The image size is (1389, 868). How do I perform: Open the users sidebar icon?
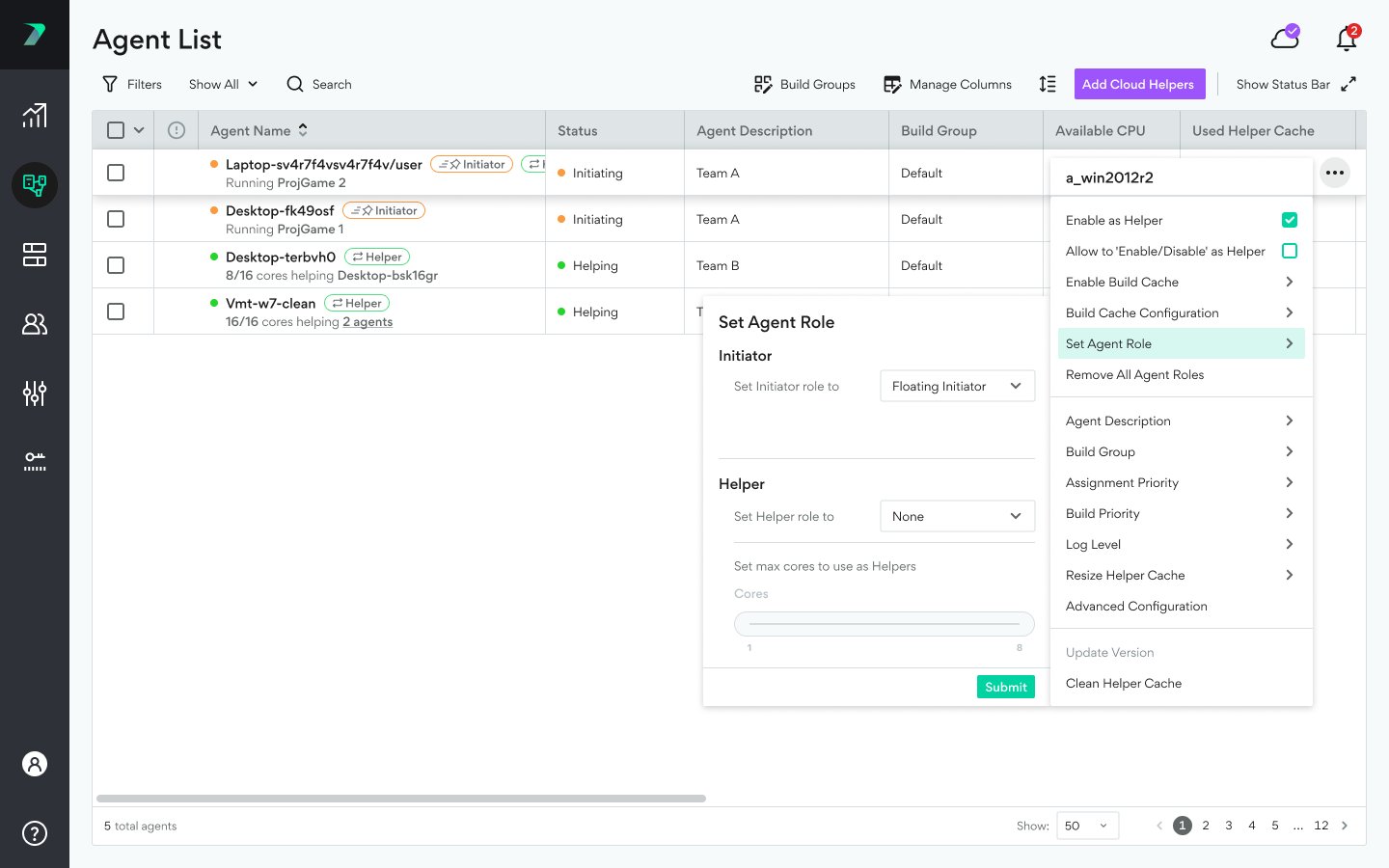tap(35, 324)
